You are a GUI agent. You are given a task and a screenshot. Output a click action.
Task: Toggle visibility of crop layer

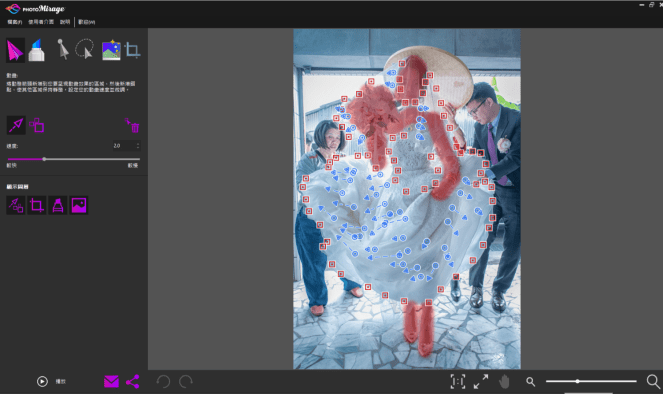coord(37,205)
